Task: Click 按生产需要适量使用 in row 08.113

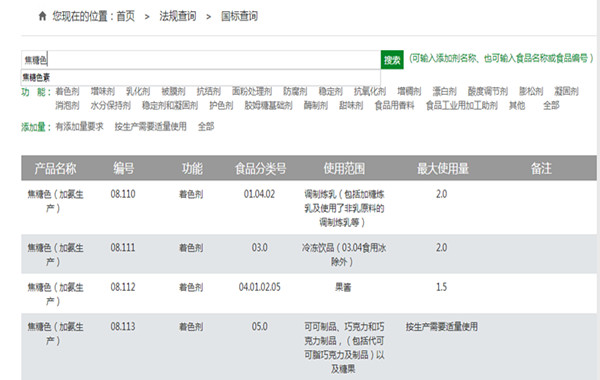Action: (442, 326)
